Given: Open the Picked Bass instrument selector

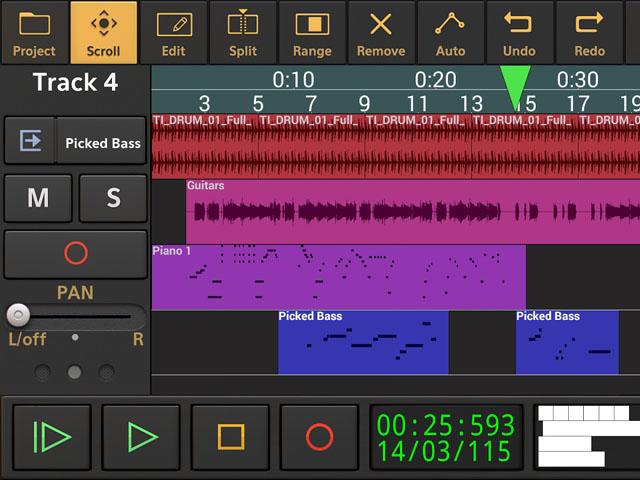Looking at the screenshot, I should point(102,143).
